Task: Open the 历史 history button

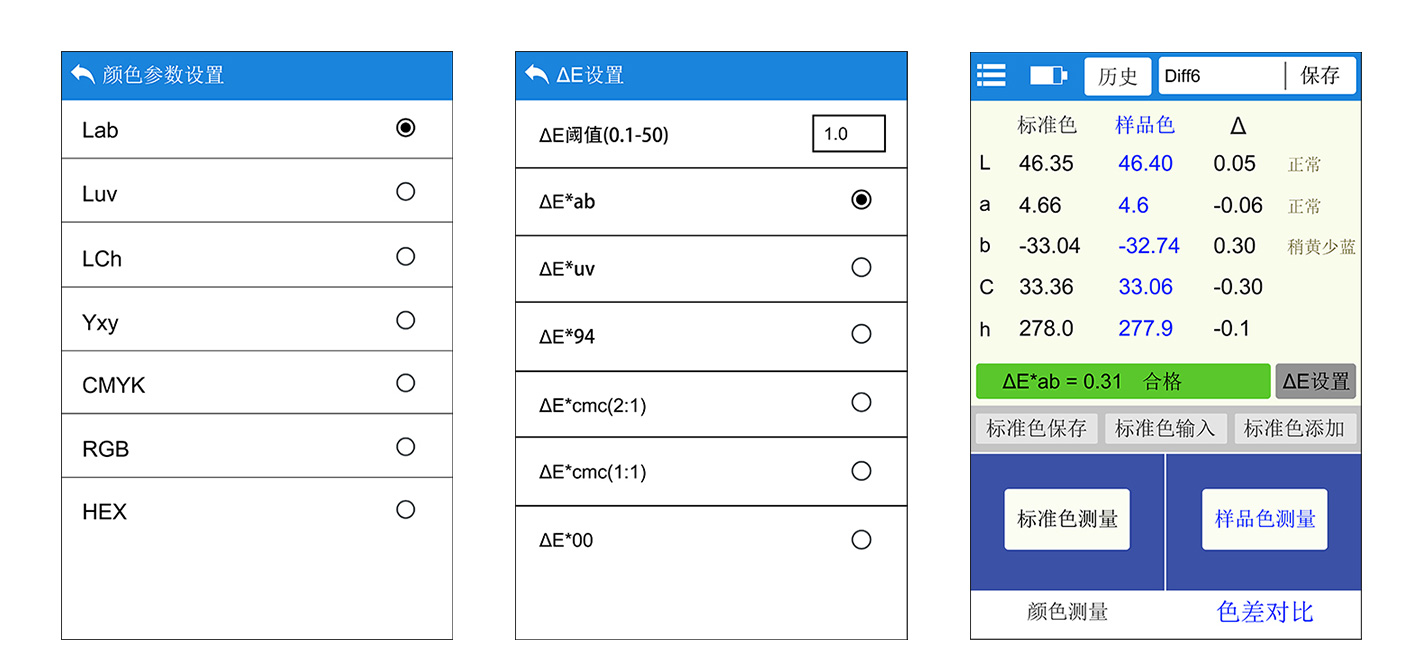Action: [x=1118, y=76]
